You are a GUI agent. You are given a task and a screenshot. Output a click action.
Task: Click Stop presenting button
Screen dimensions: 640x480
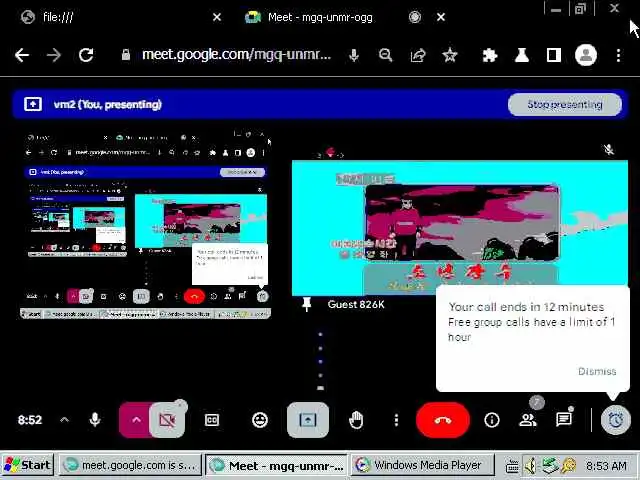pos(565,104)
